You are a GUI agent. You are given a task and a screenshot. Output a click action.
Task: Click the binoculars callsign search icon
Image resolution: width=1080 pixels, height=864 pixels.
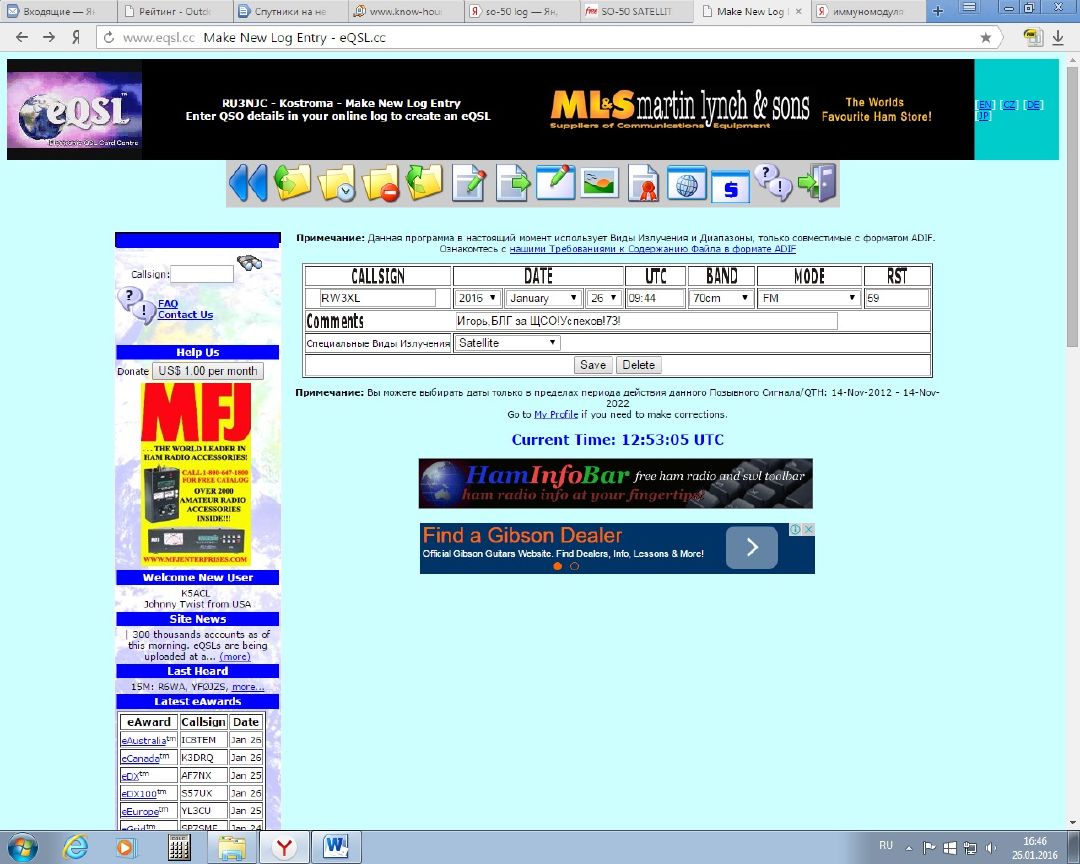(249, 263)
